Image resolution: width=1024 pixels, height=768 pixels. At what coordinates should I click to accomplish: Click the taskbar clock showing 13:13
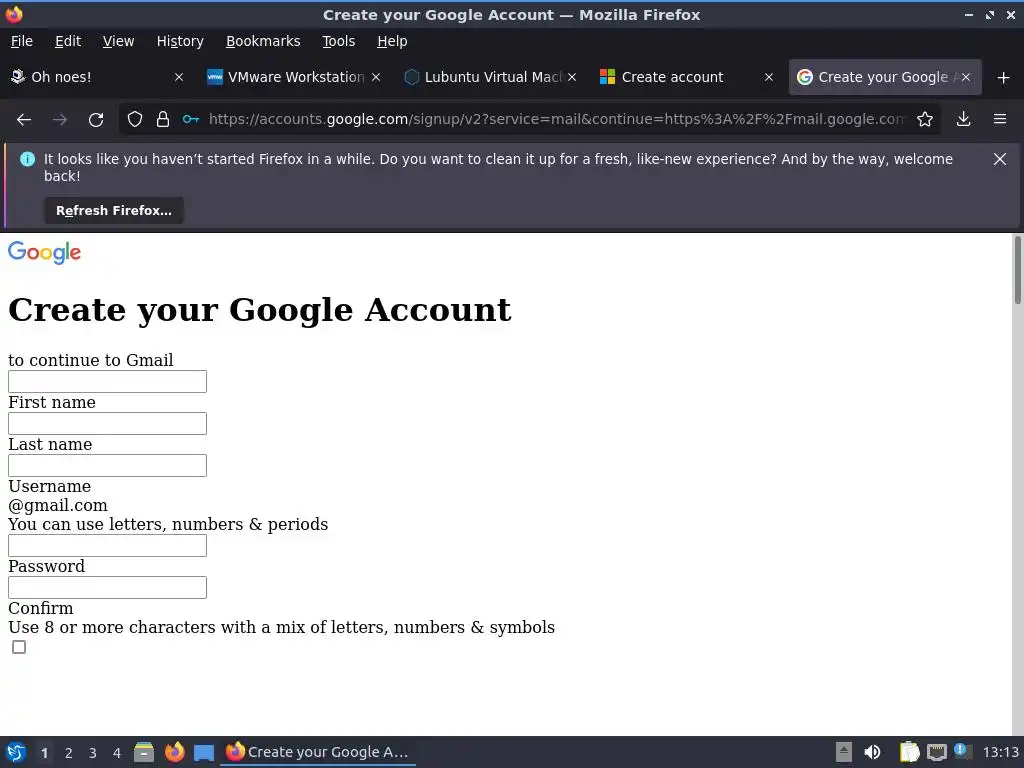pyautogui.click(x=1000, y=752)
